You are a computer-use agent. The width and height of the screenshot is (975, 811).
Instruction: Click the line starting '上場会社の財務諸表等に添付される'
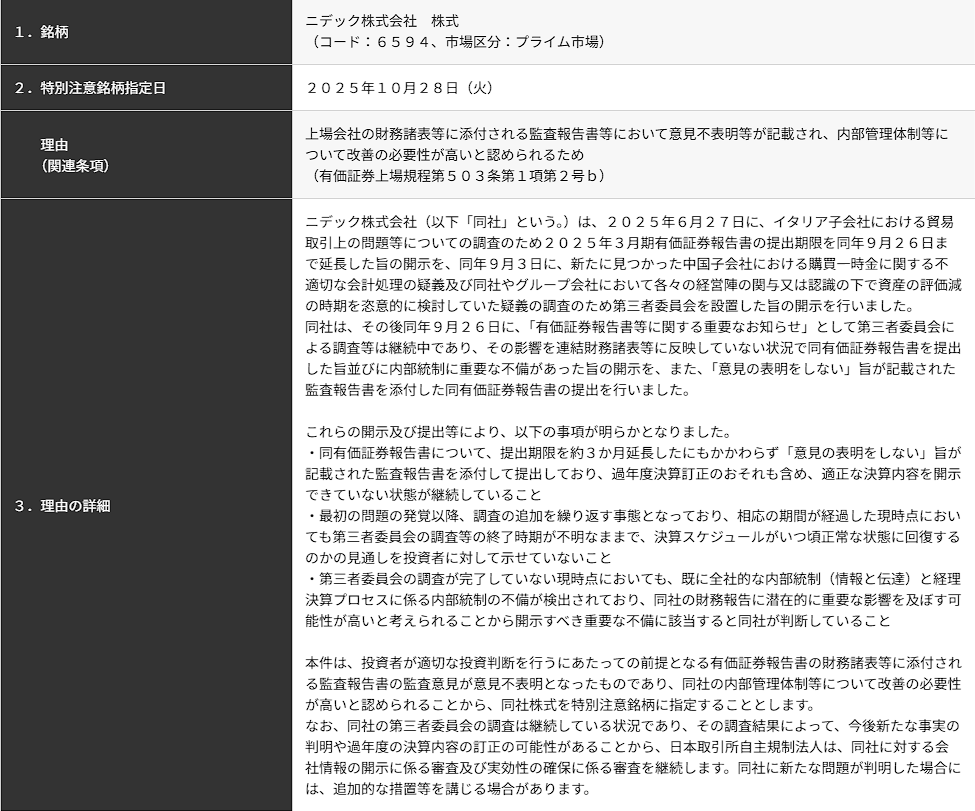coord(627,134)
